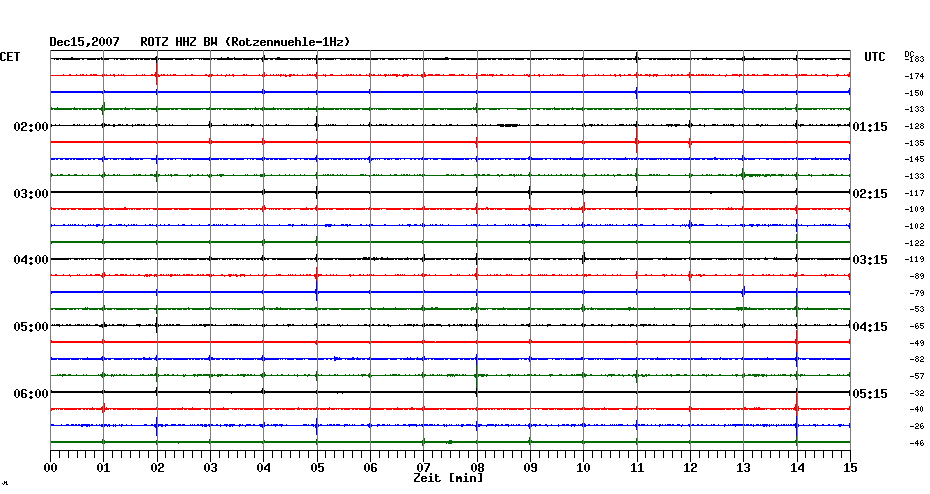Click the DC offset value -82

coord(916,359)
